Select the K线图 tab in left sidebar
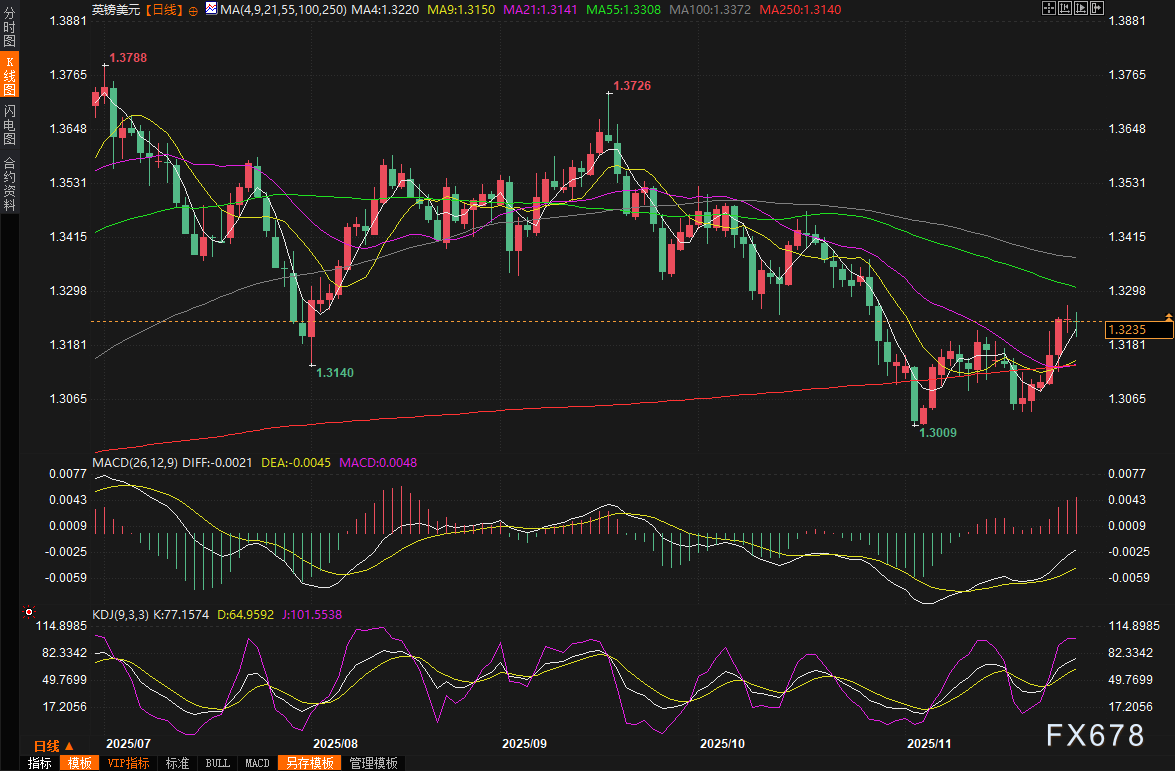The width and height of the screenshot is (1175, 771). click(x=9, y=75)
